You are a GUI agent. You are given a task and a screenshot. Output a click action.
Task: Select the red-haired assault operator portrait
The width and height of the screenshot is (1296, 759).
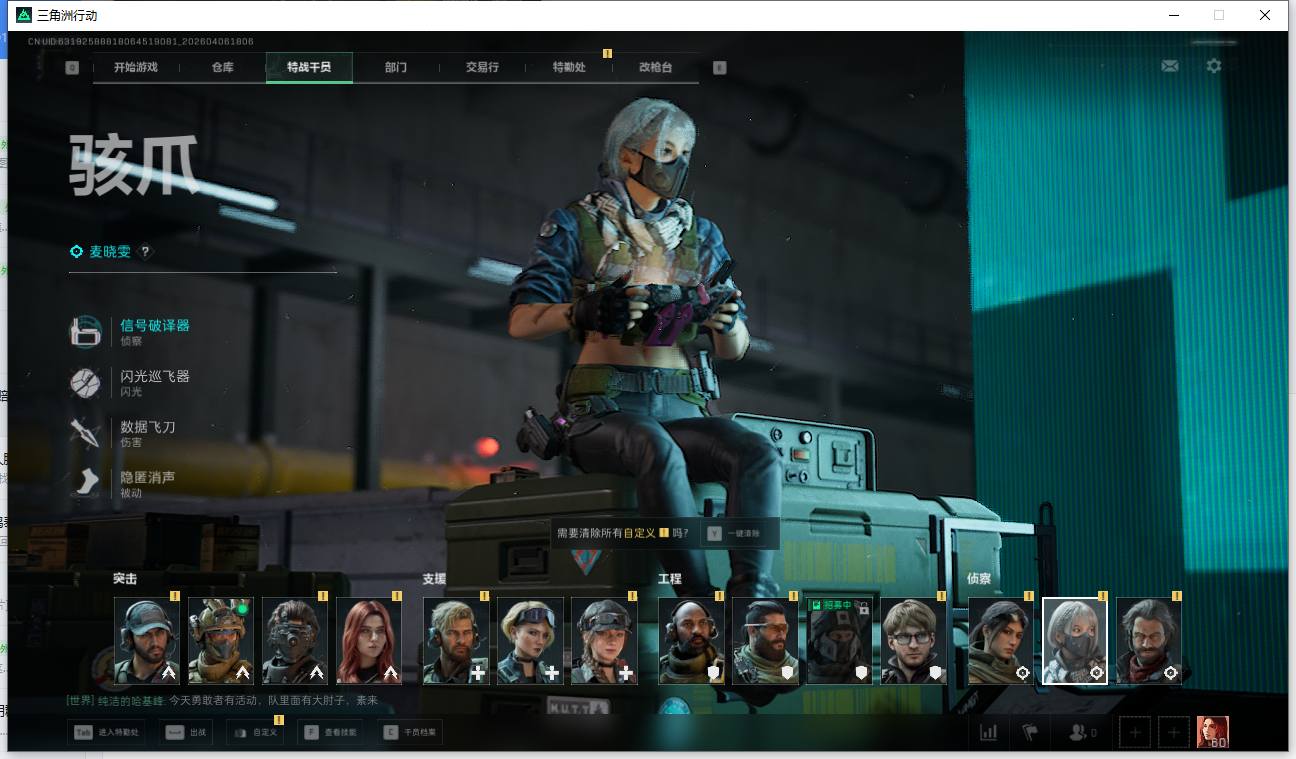(x=368, y=641)
